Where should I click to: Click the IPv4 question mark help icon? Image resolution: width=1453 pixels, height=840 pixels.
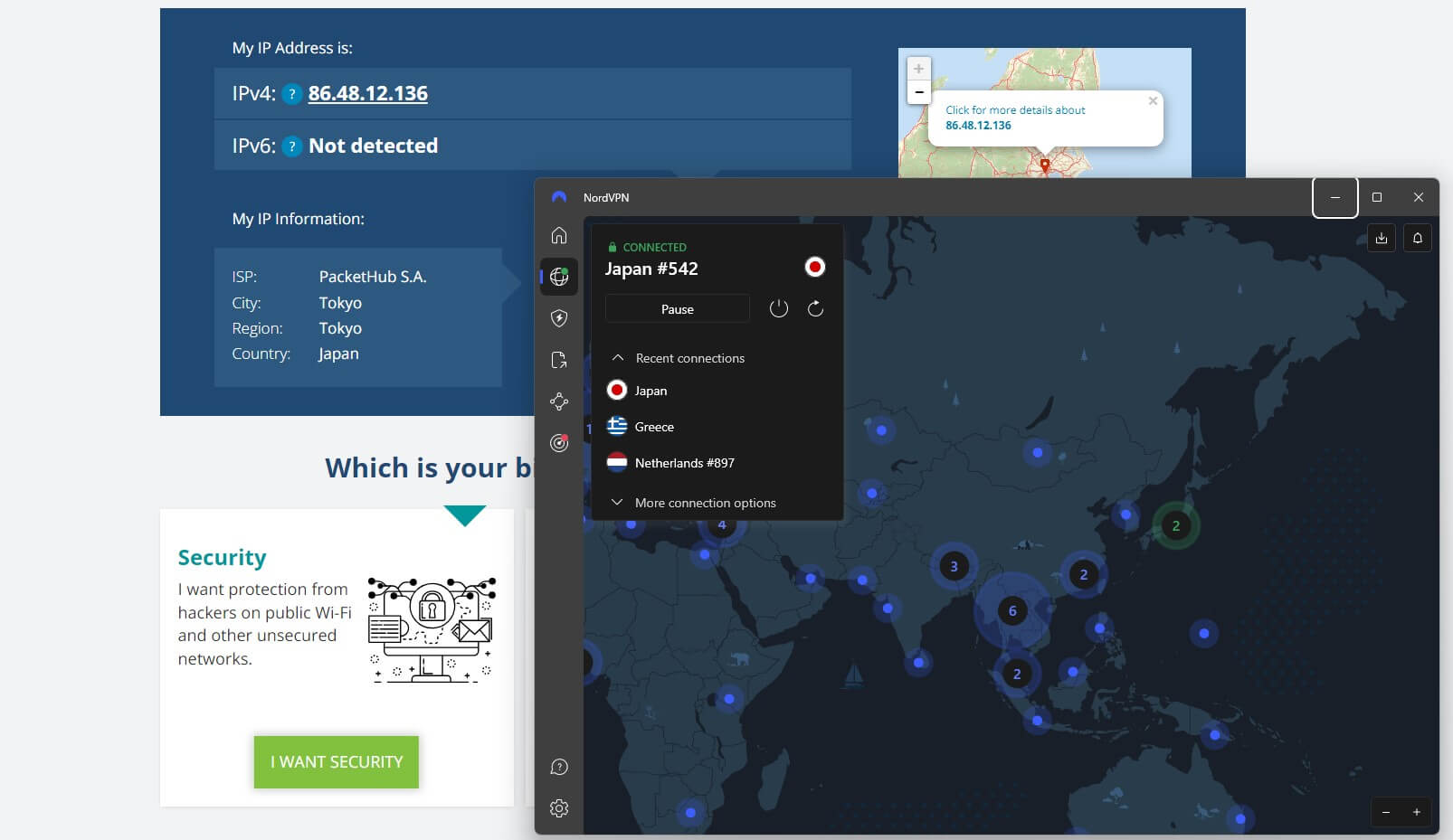tap(291, 94)
